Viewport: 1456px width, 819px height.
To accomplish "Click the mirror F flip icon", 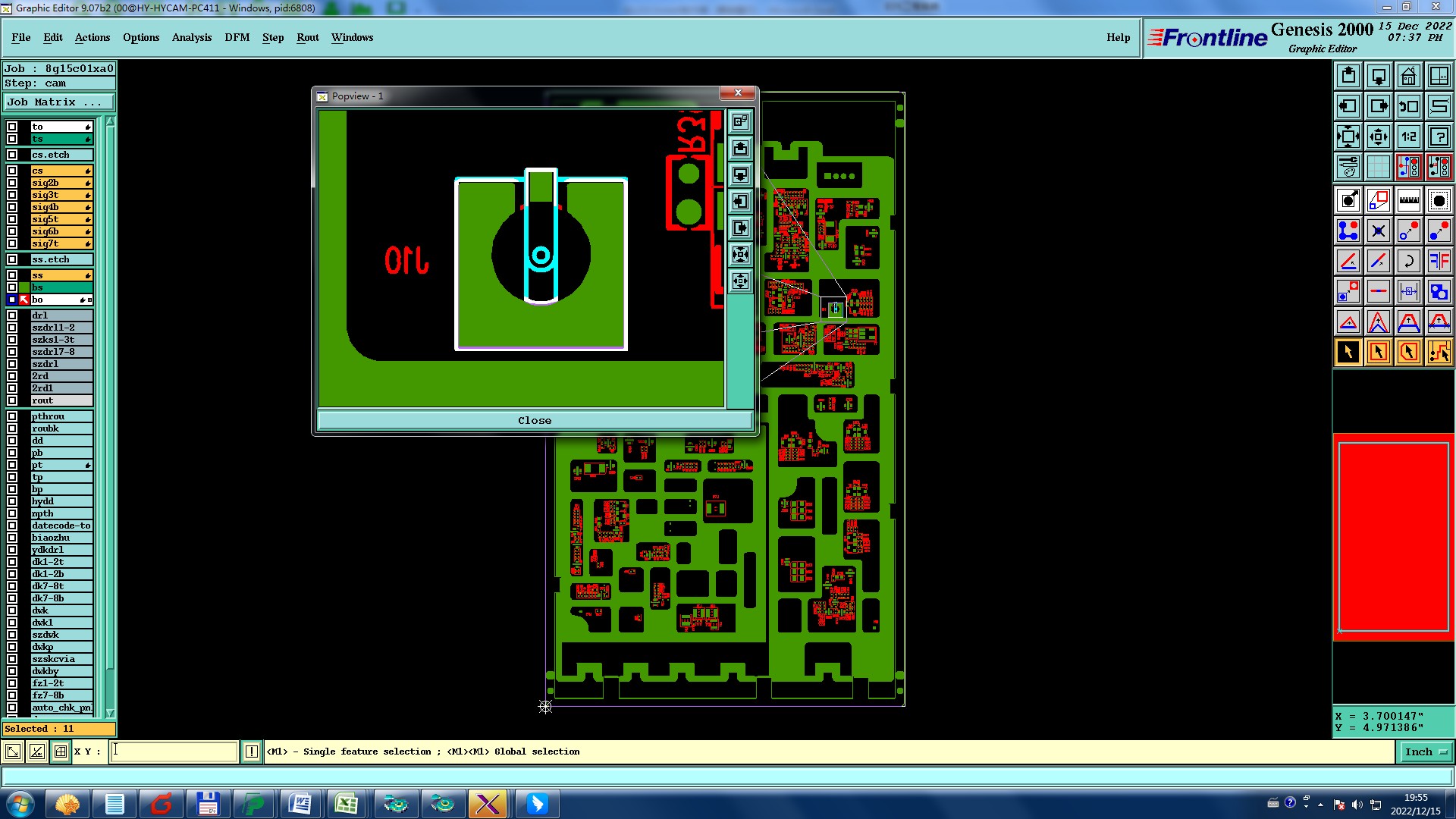I will [x=1439, y=261].
